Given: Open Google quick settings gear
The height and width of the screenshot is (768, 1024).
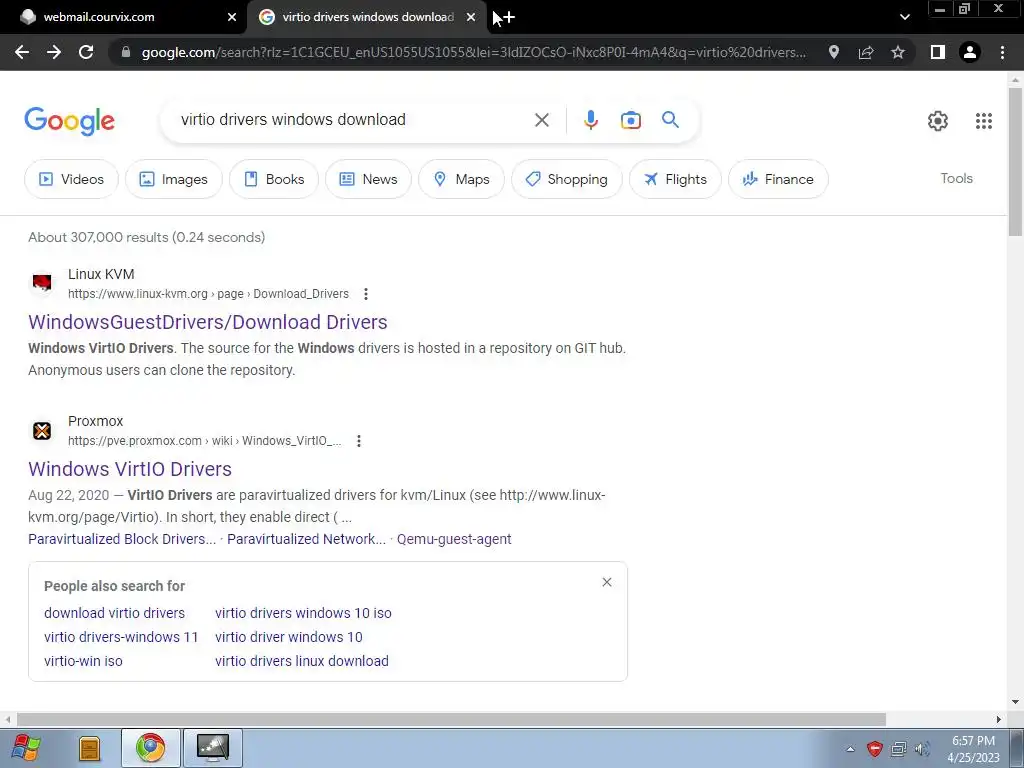Looking at the screenshot, I should tap(938, 121).
